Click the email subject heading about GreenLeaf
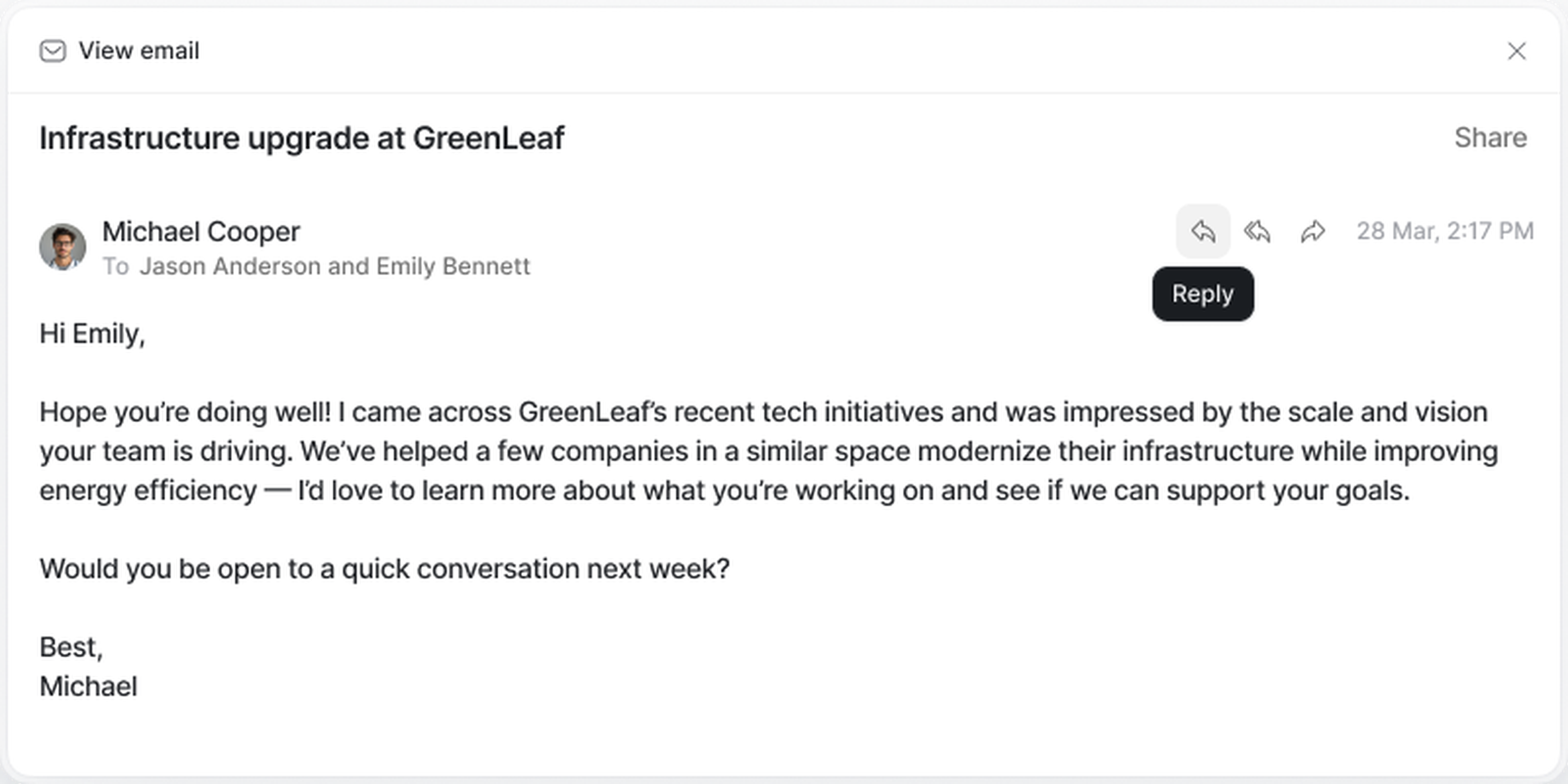The image size is (1568, 784). pyautogui.click(x=302, y=138)
